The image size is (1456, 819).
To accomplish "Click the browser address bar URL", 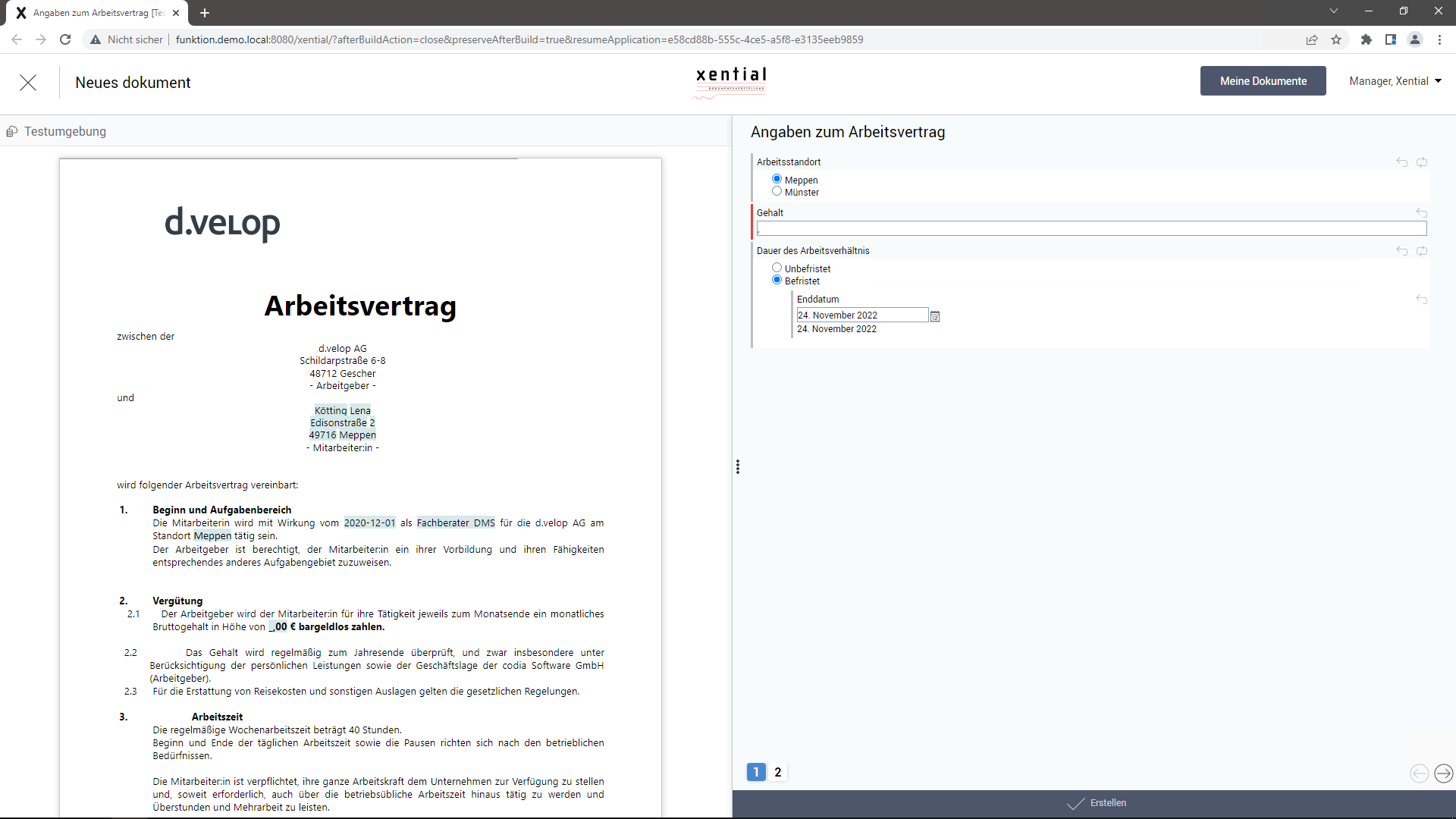I will 519,39.
